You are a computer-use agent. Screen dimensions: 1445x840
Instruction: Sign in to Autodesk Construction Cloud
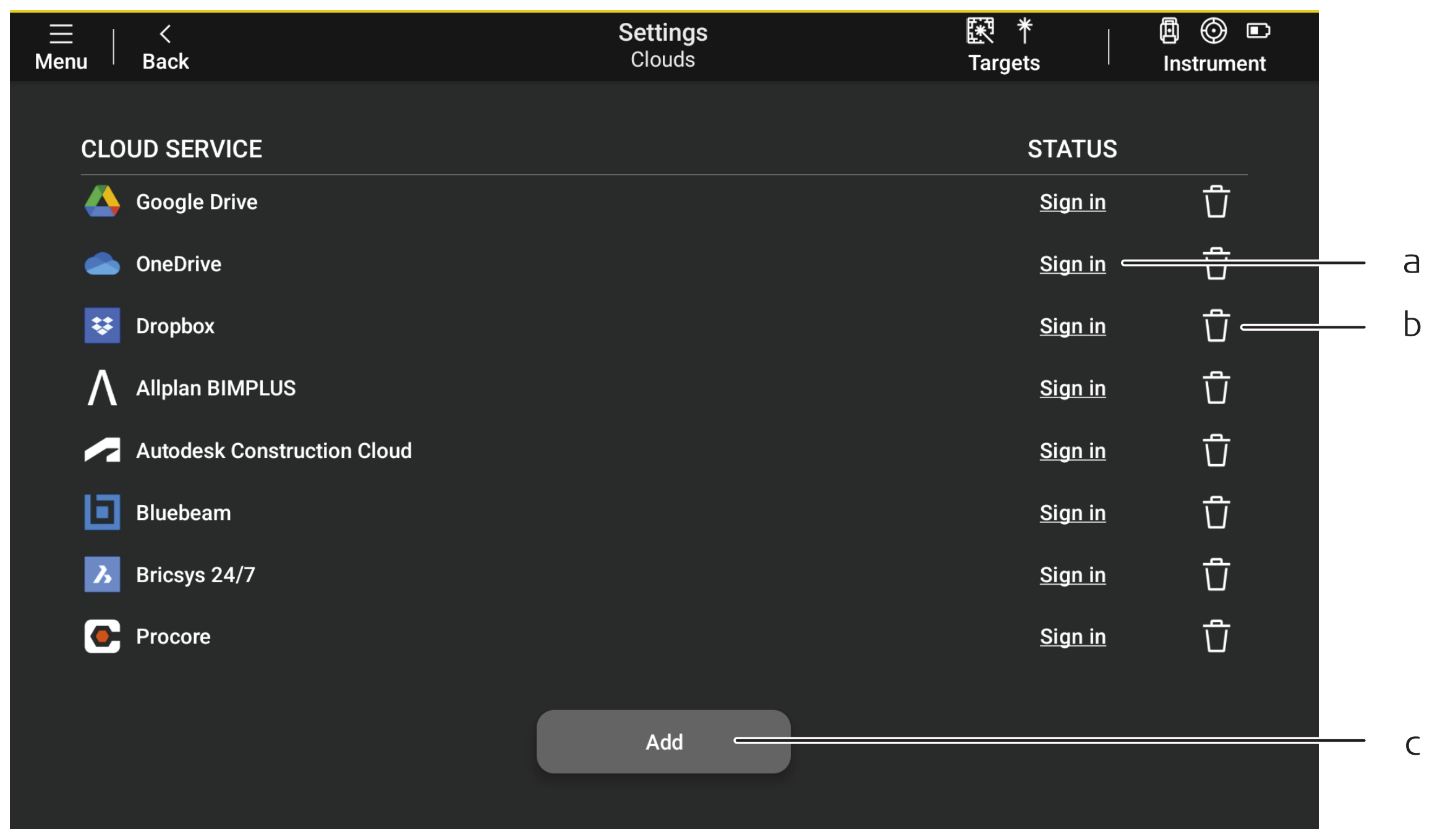1072,451
